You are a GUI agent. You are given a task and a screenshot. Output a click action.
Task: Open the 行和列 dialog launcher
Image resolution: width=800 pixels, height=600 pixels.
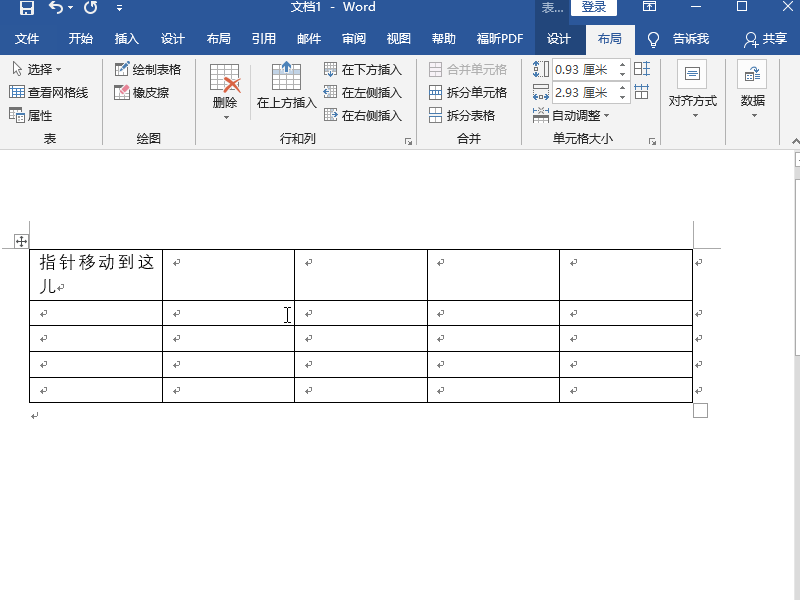[x=408, y=141]
